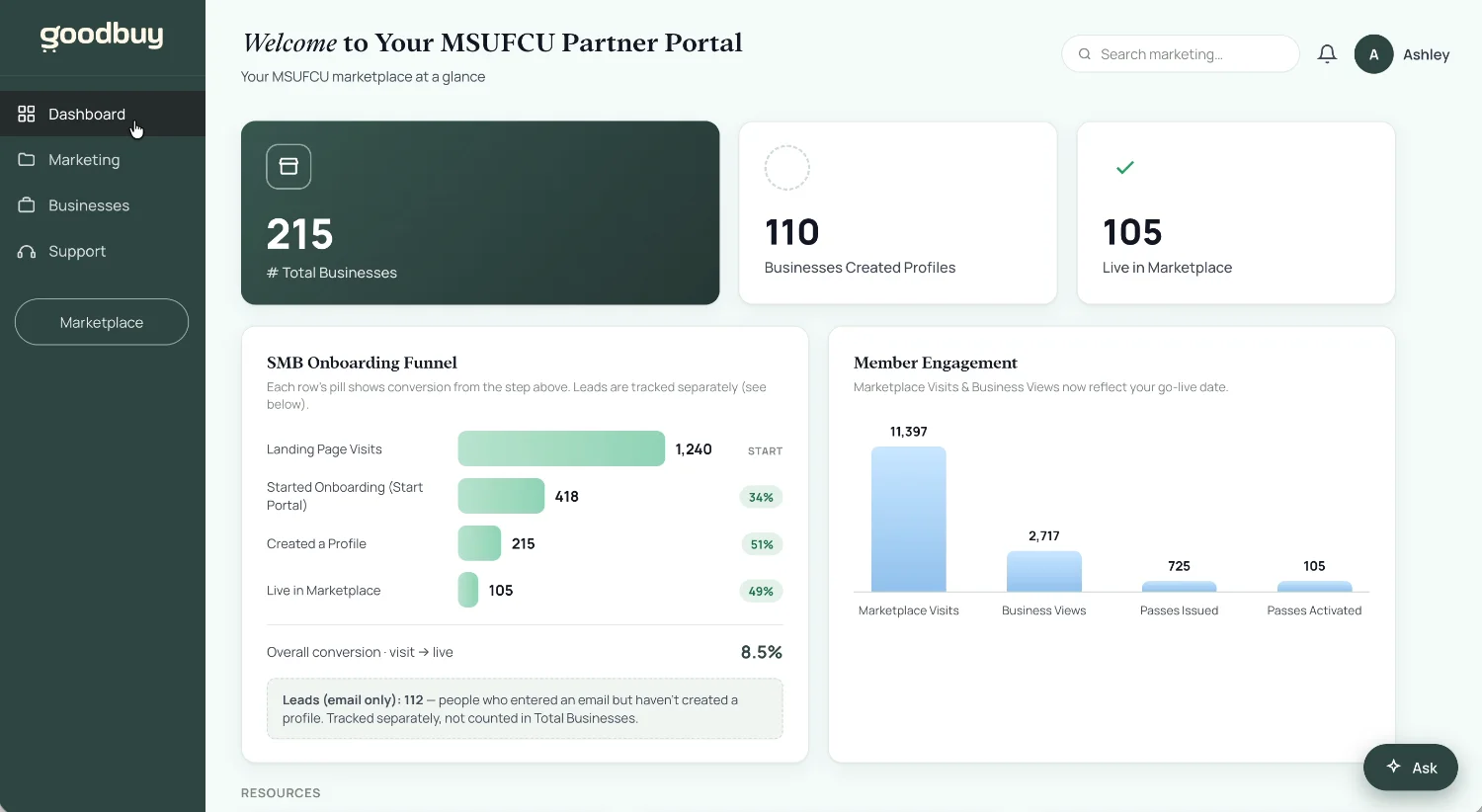Screen dimensions: 1482x812
Task: Click the 725 chart value
Action: click(x=1179, y=566)
